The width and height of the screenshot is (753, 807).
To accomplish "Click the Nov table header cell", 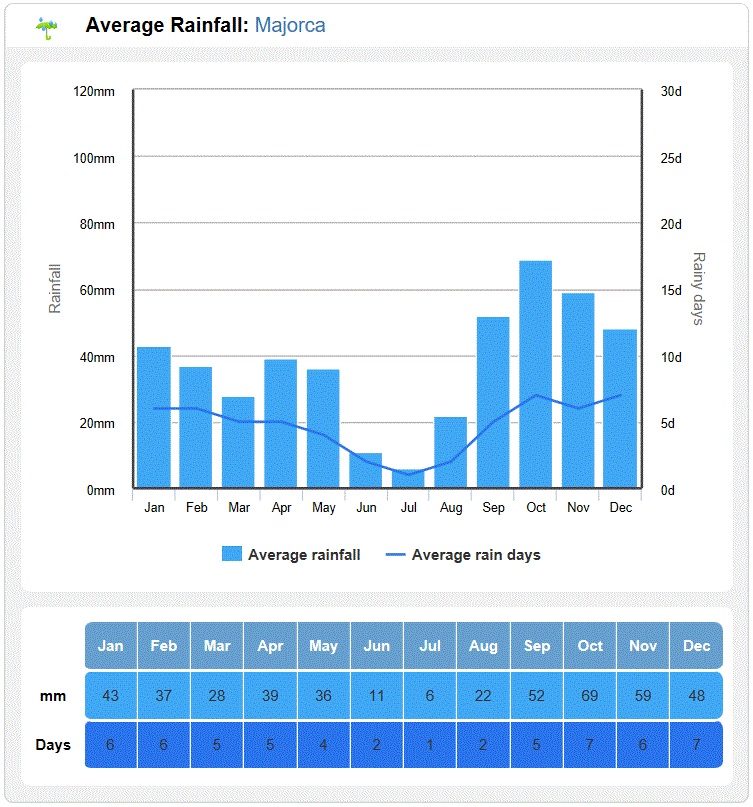I will tap(643, 645).
